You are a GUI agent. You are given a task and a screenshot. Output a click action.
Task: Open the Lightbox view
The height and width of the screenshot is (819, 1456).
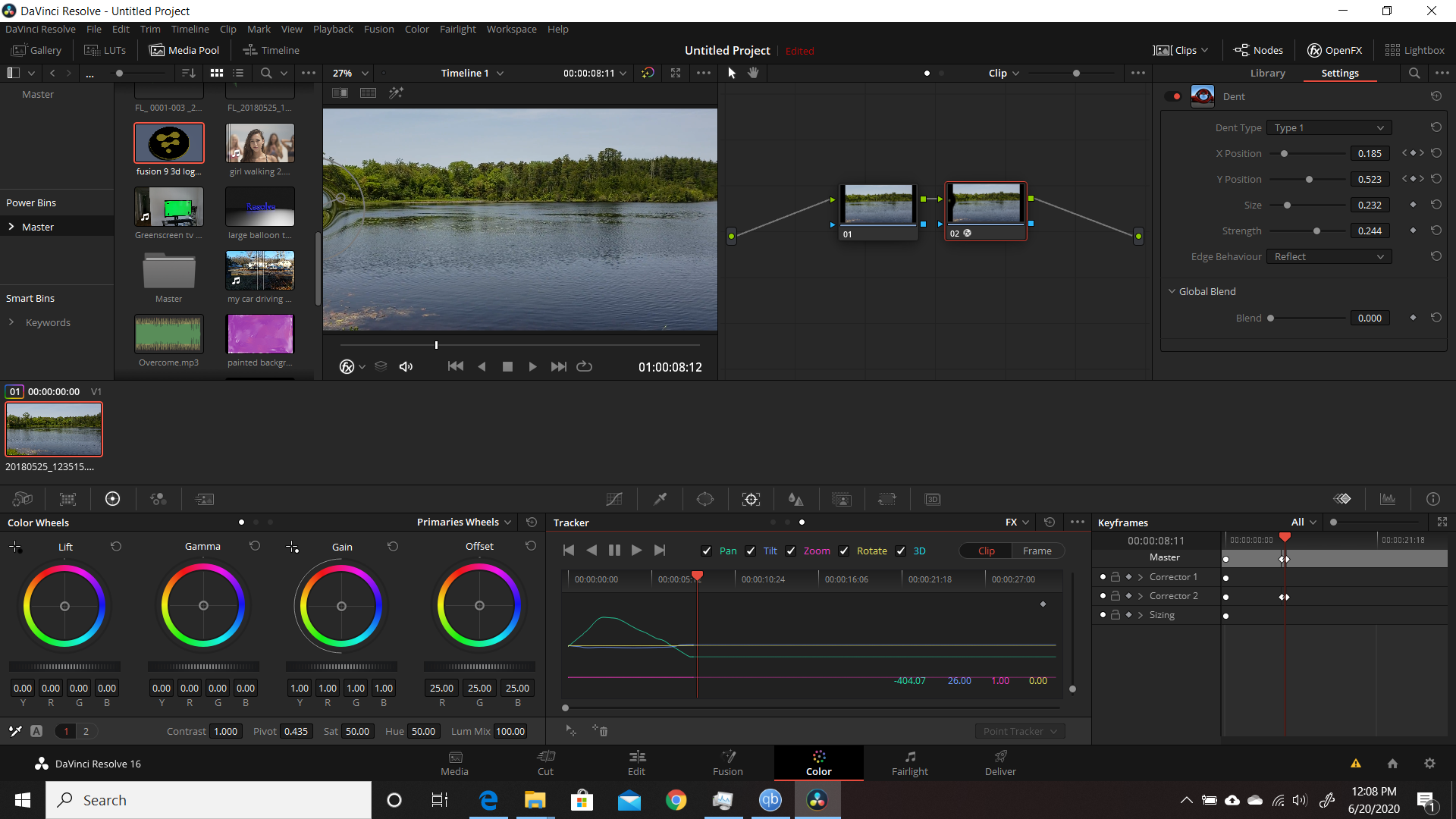tap(1415, 50)
